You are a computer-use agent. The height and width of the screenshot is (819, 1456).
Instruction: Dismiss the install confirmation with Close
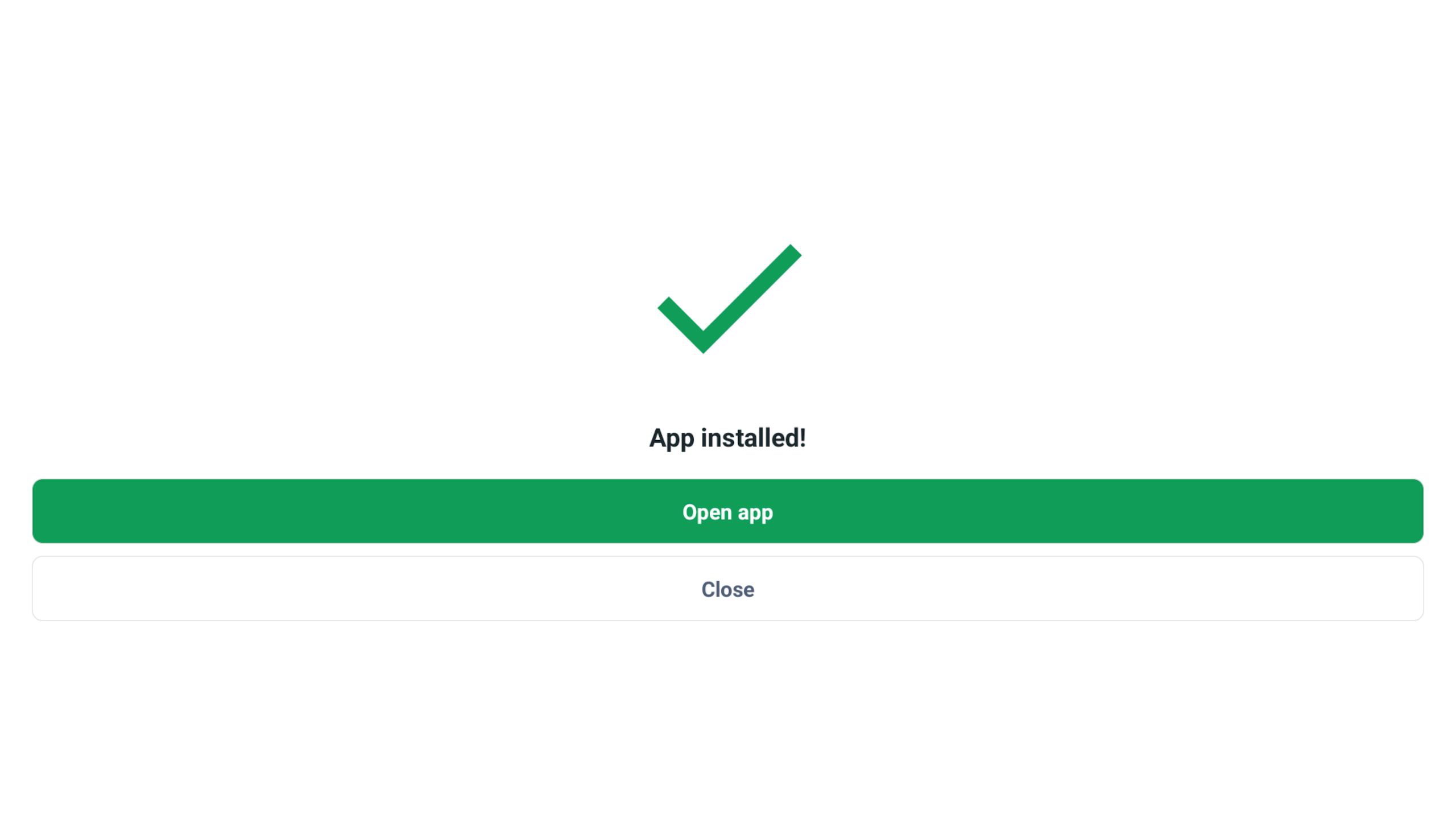727,589
